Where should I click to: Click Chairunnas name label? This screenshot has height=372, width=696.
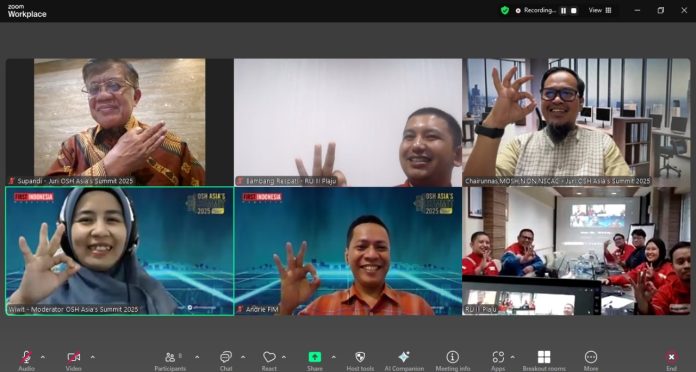[558, 181]
